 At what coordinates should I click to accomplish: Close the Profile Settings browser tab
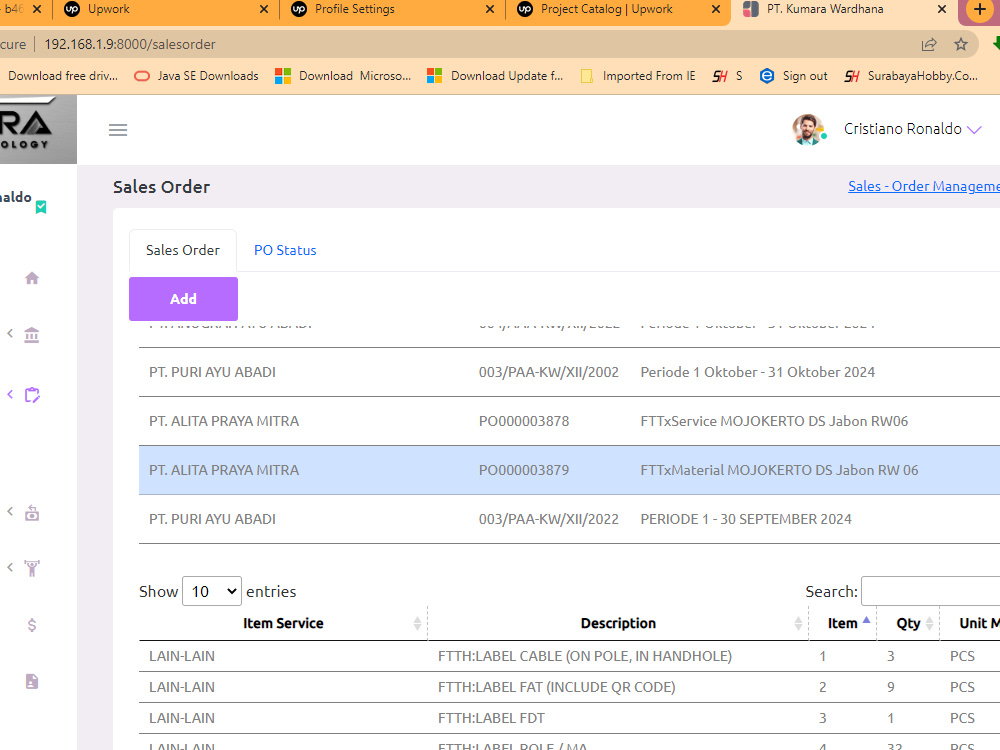coord(490,9)
